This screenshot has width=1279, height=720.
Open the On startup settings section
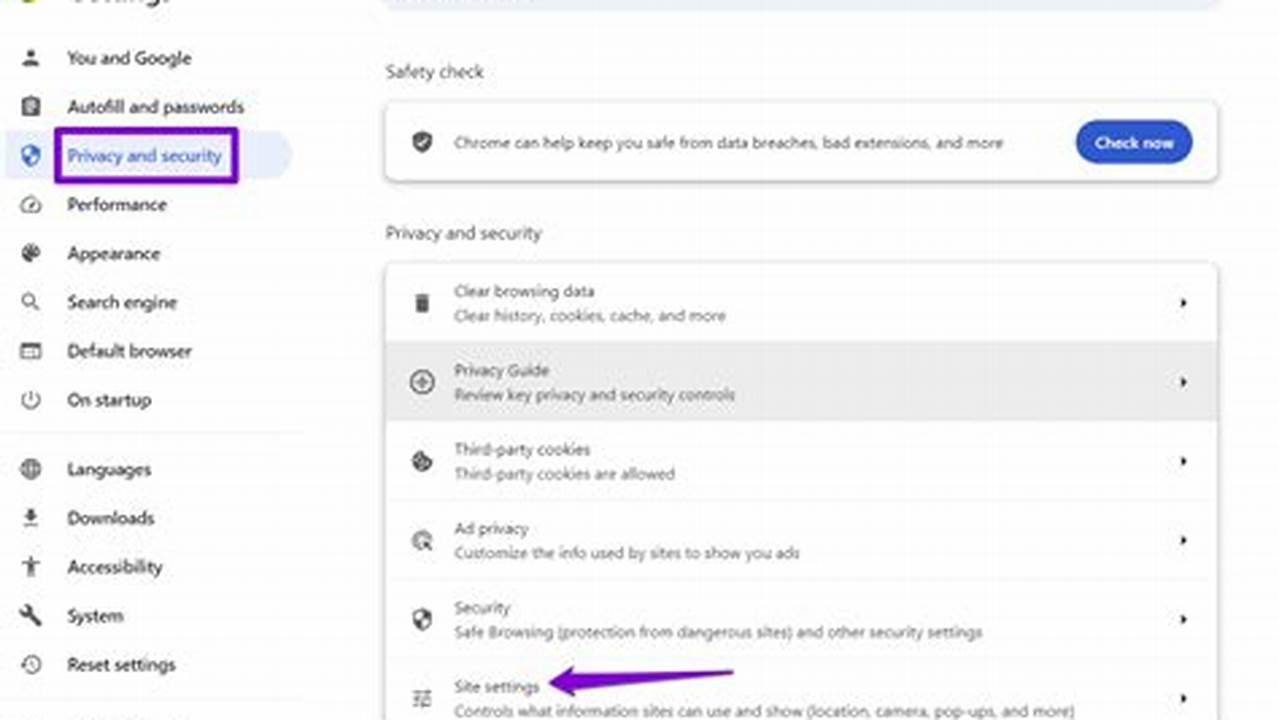[108, 400]
